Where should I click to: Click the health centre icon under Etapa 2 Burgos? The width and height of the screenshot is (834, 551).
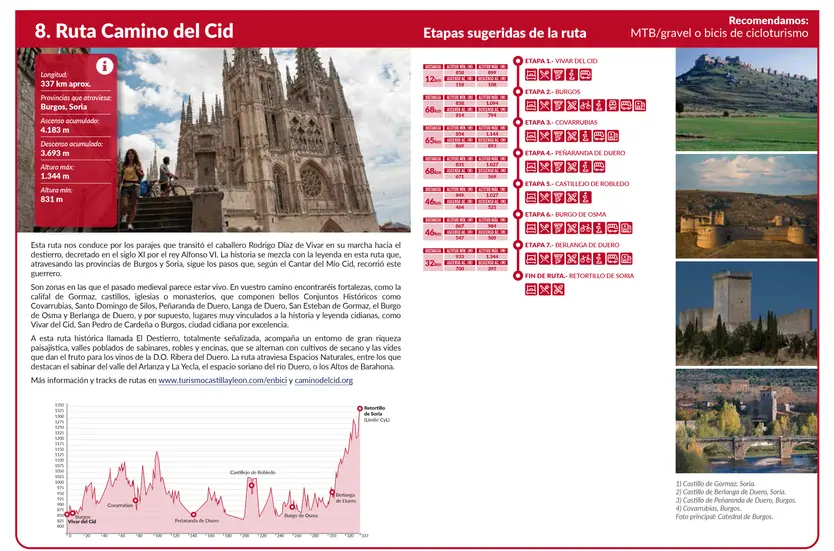640,105
